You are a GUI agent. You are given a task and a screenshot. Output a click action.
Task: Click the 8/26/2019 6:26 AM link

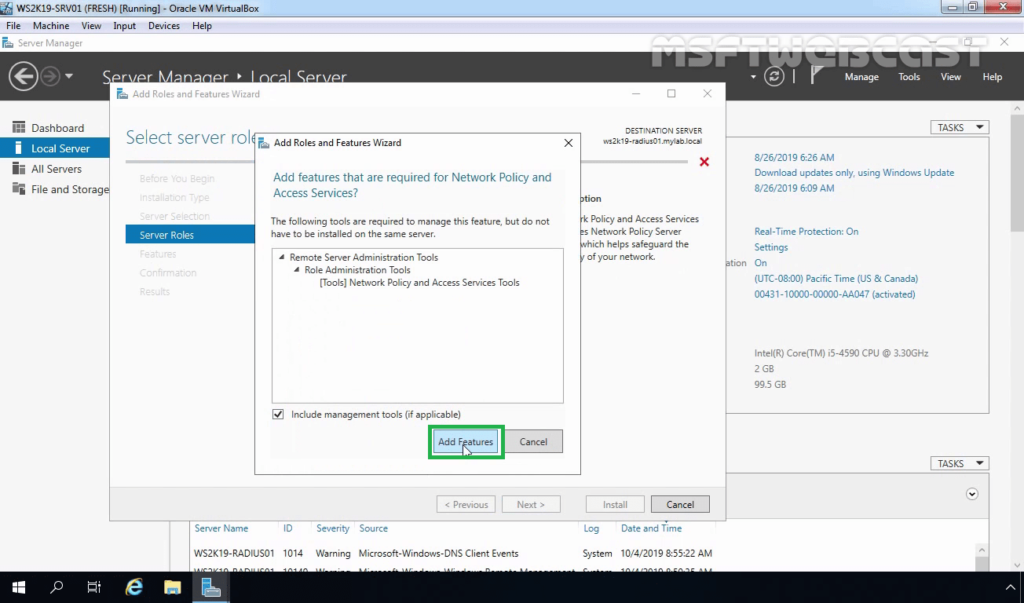(x=794, y=157)
